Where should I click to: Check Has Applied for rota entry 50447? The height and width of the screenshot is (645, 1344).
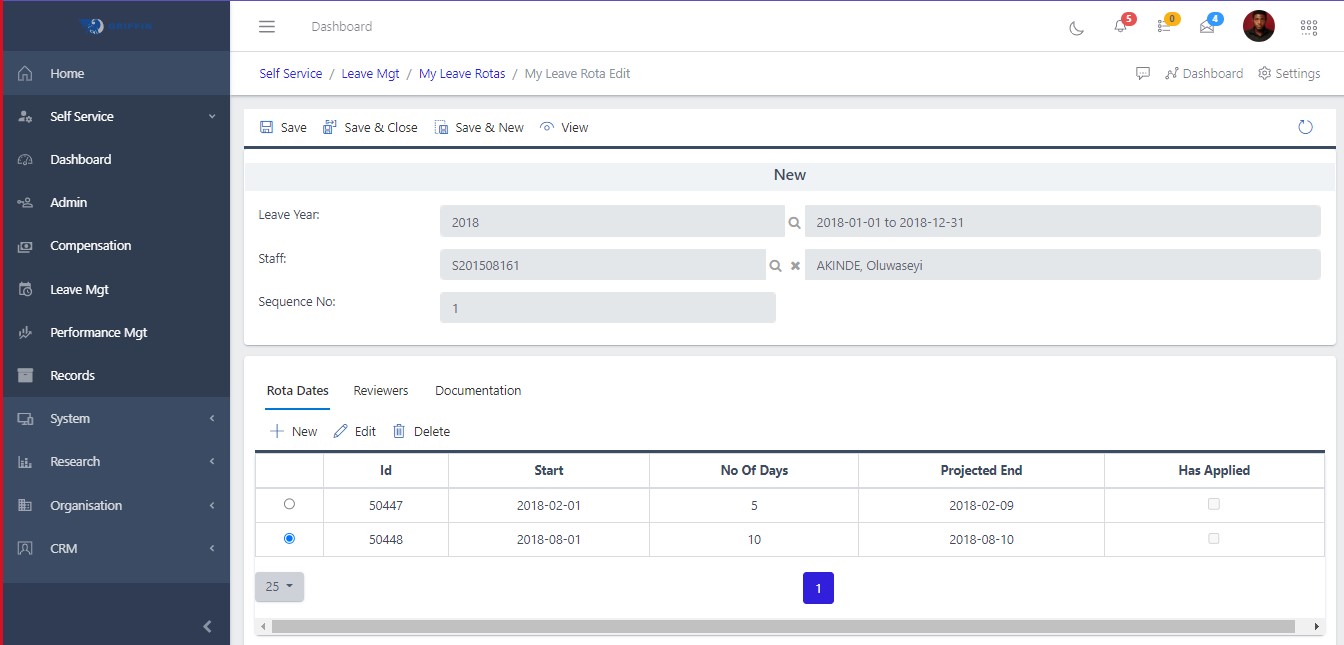1214,504
